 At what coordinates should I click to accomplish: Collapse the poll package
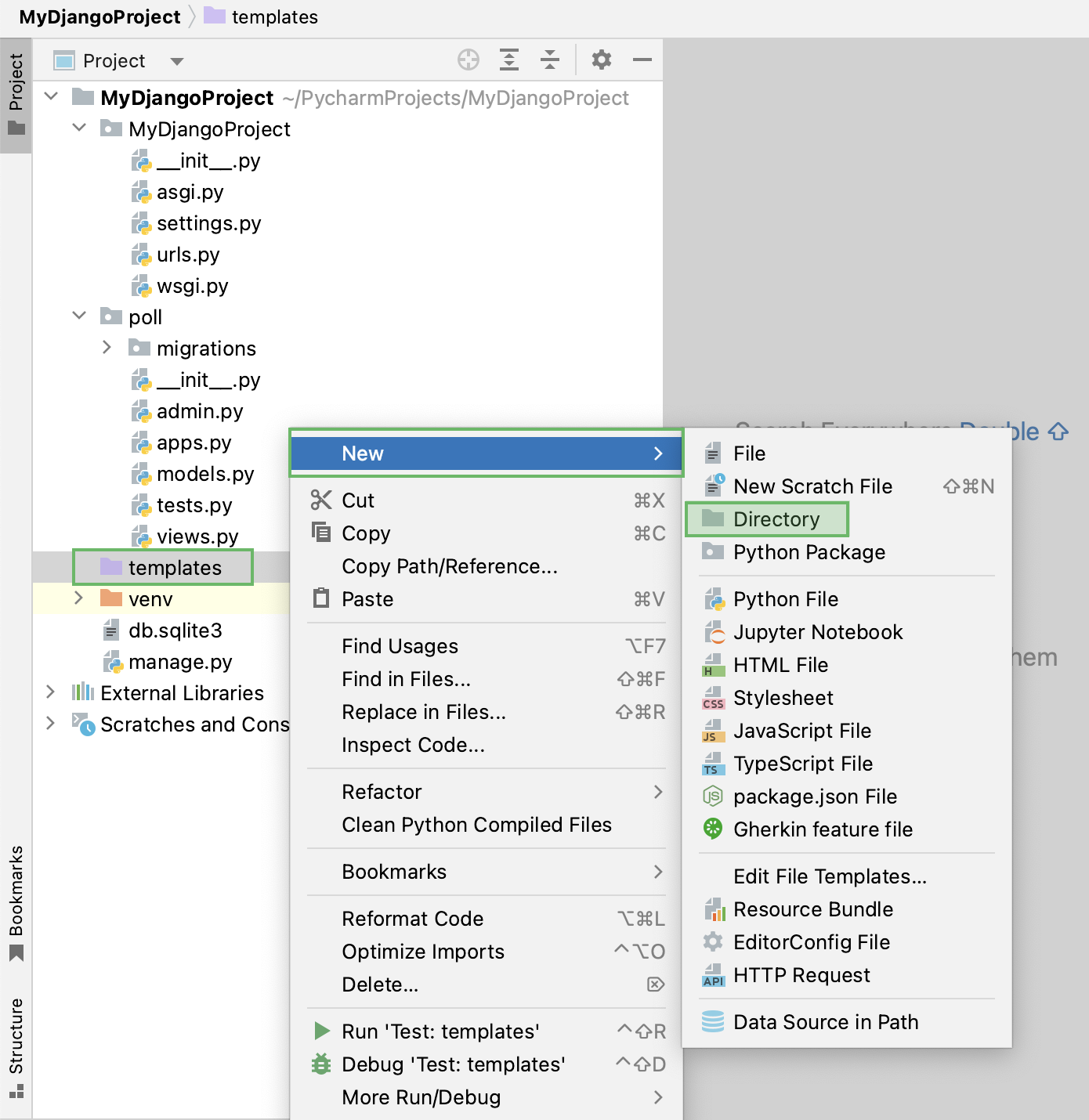[79, 316]
